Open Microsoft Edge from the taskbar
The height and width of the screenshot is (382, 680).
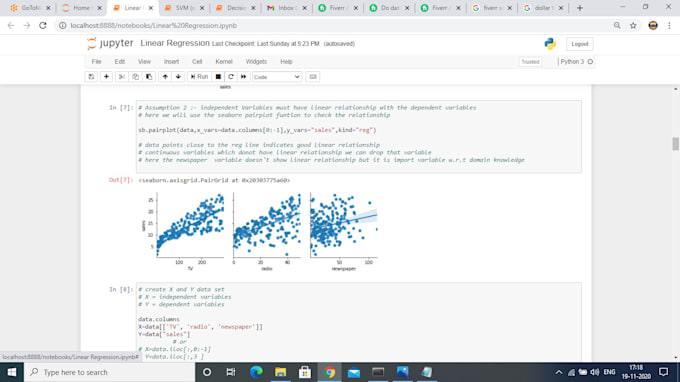256,372
